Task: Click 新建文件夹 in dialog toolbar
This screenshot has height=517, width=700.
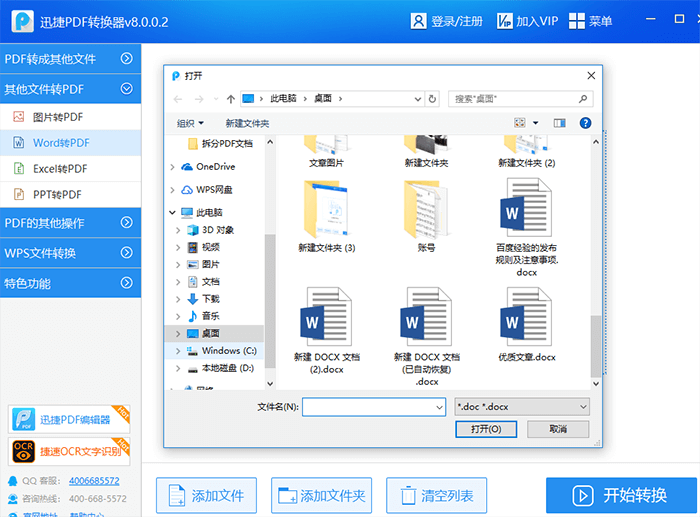Action: [x=247, y=124]
